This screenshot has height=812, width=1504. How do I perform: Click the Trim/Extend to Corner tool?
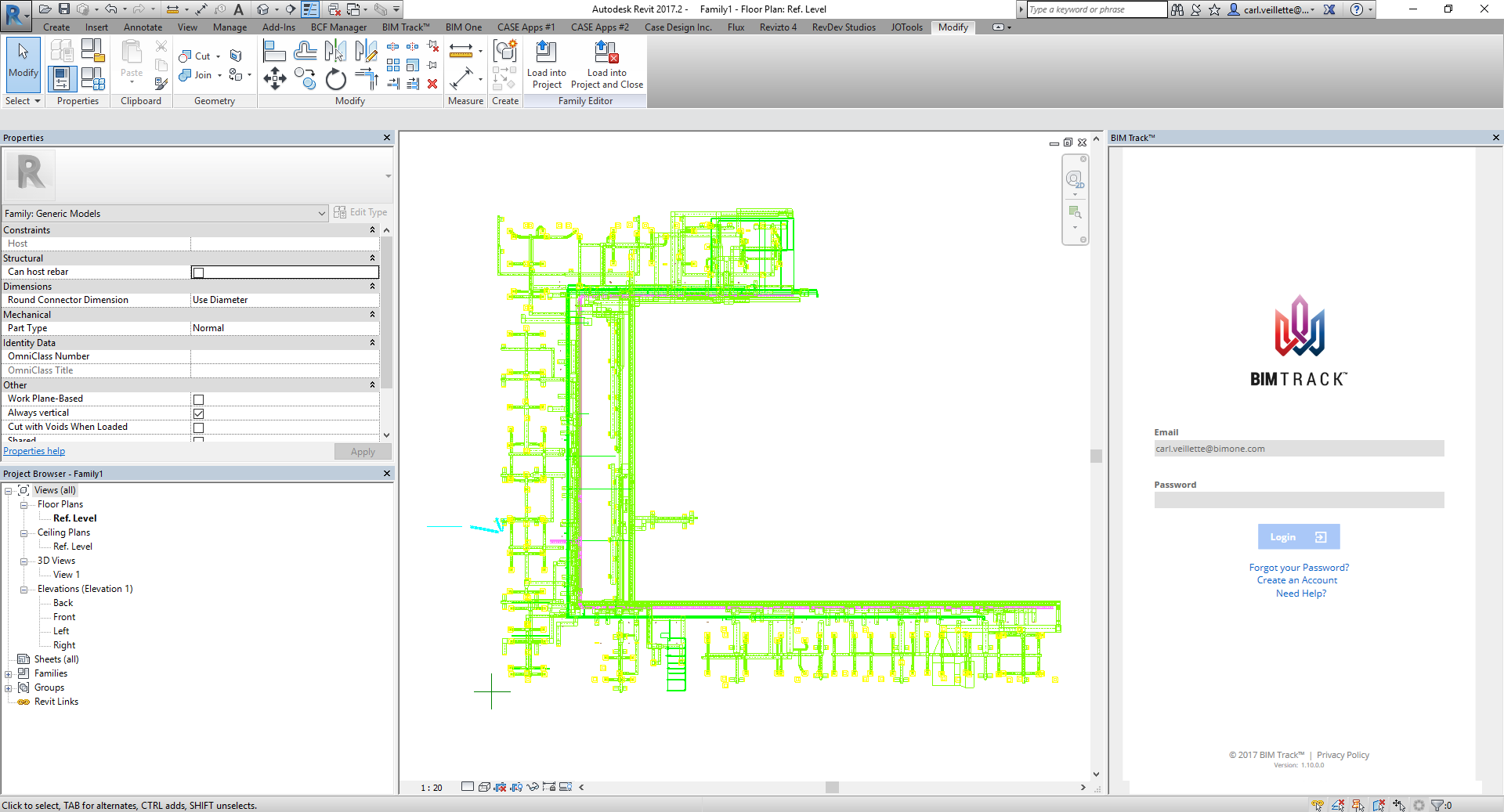tap(366, 79)
